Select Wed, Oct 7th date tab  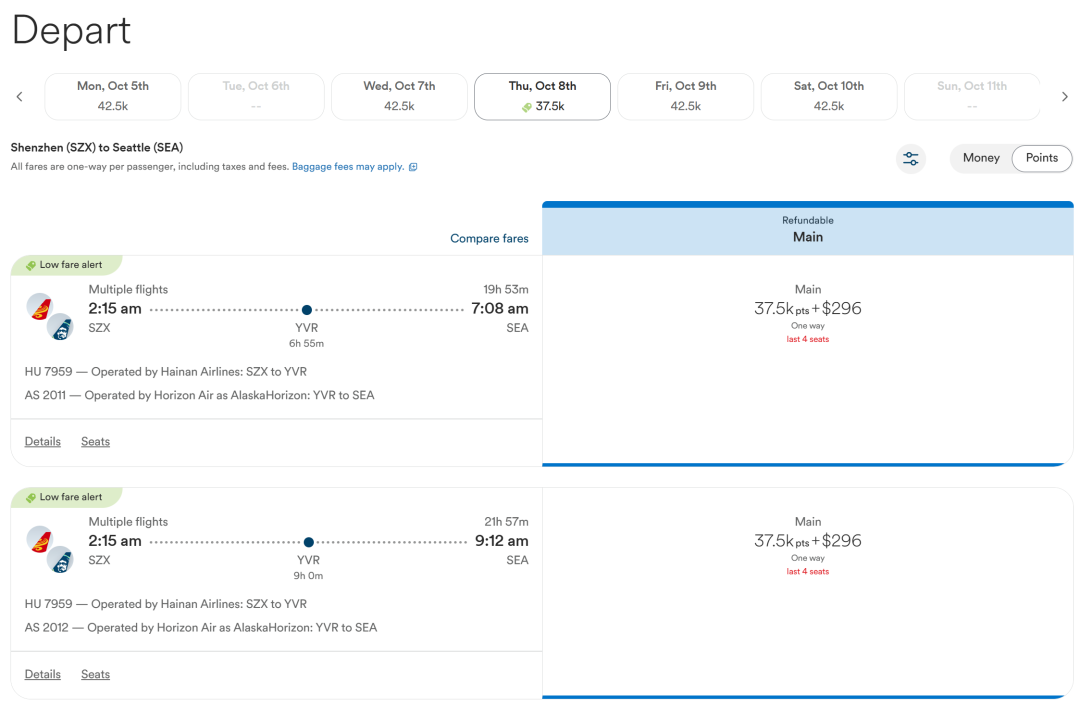[399, 96]
